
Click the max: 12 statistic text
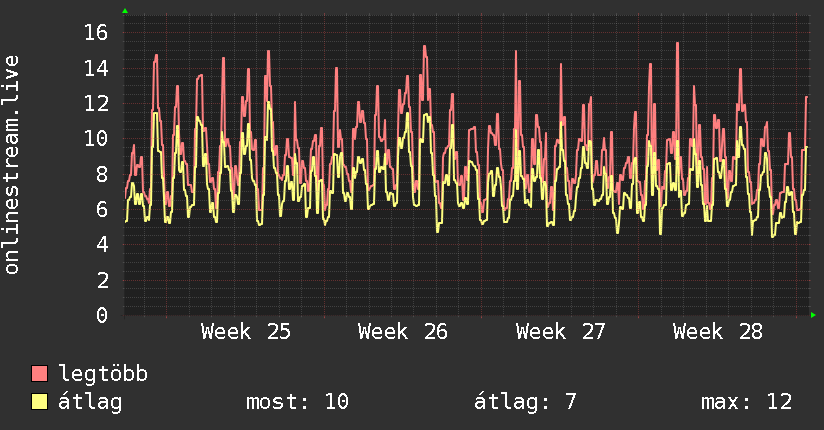tap(746, 402)
